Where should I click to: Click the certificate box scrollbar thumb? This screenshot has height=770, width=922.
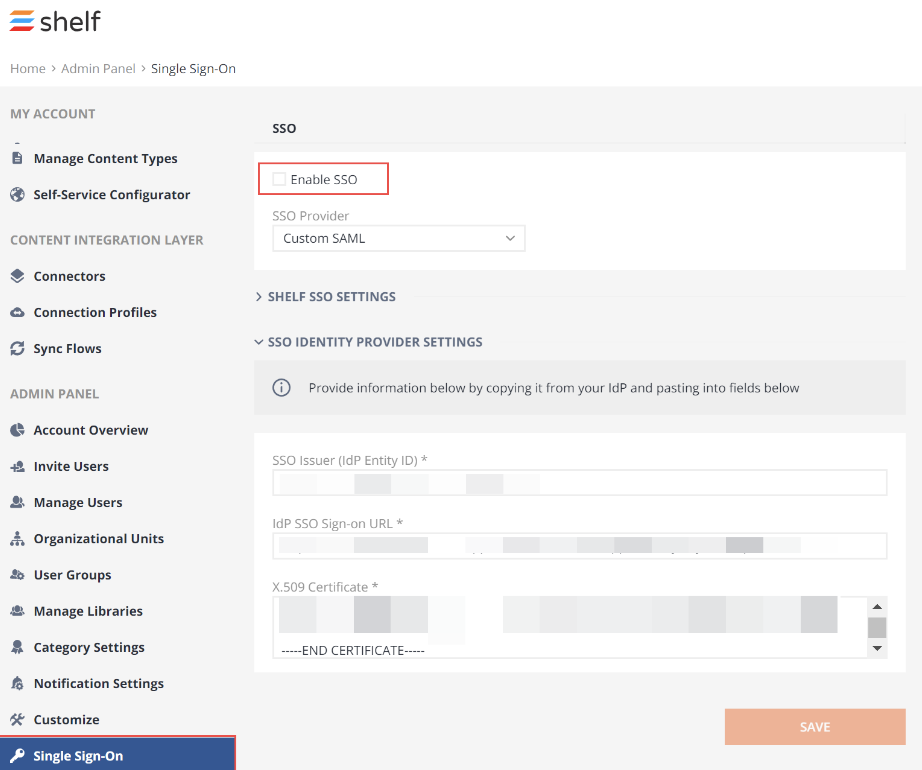[x=877, y=627]
